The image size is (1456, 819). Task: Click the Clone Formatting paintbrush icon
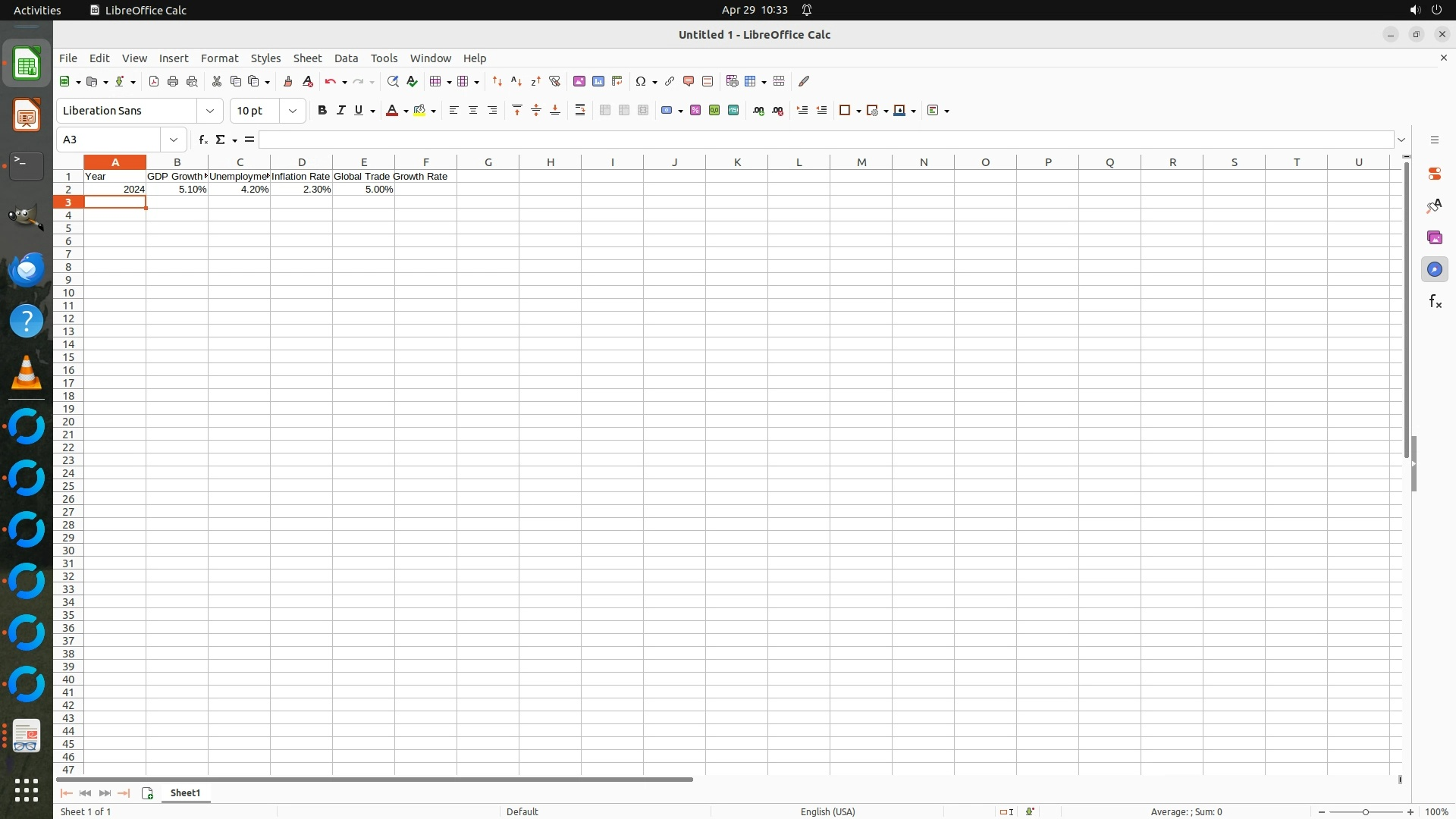[x=287, y=81]
